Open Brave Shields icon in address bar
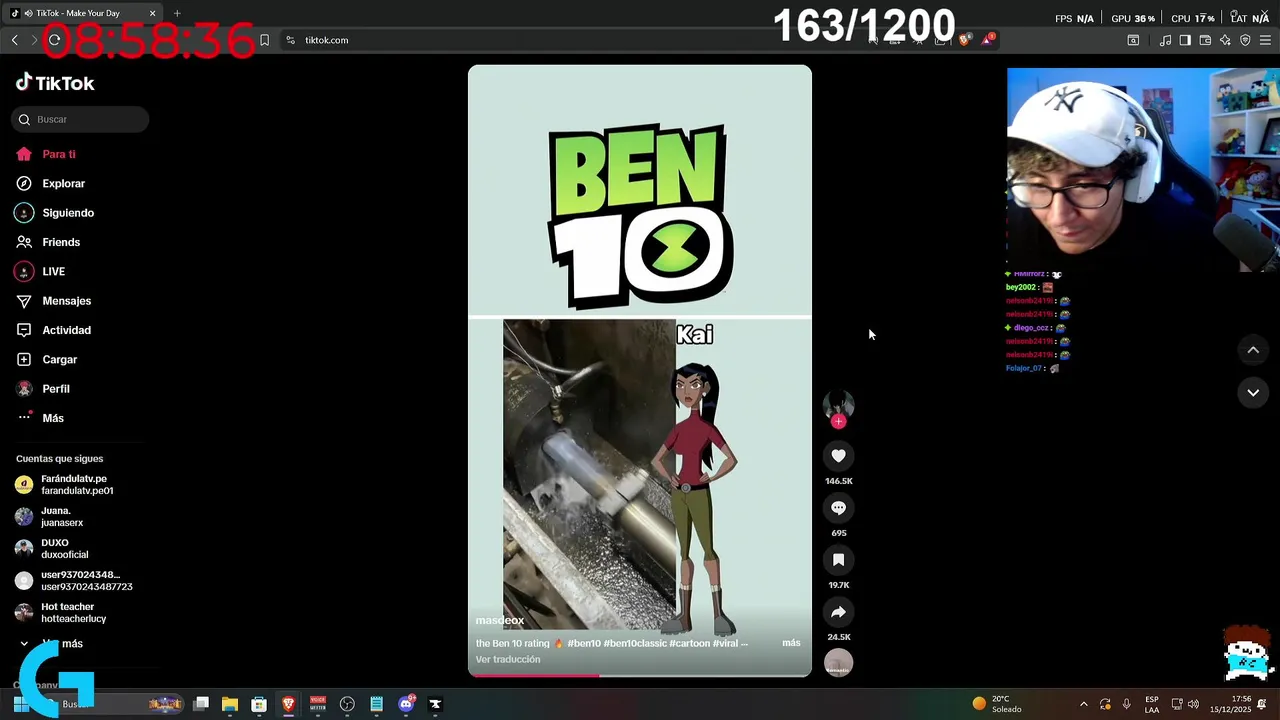This screenshot has height=720, width=1280. pos(965,40)
